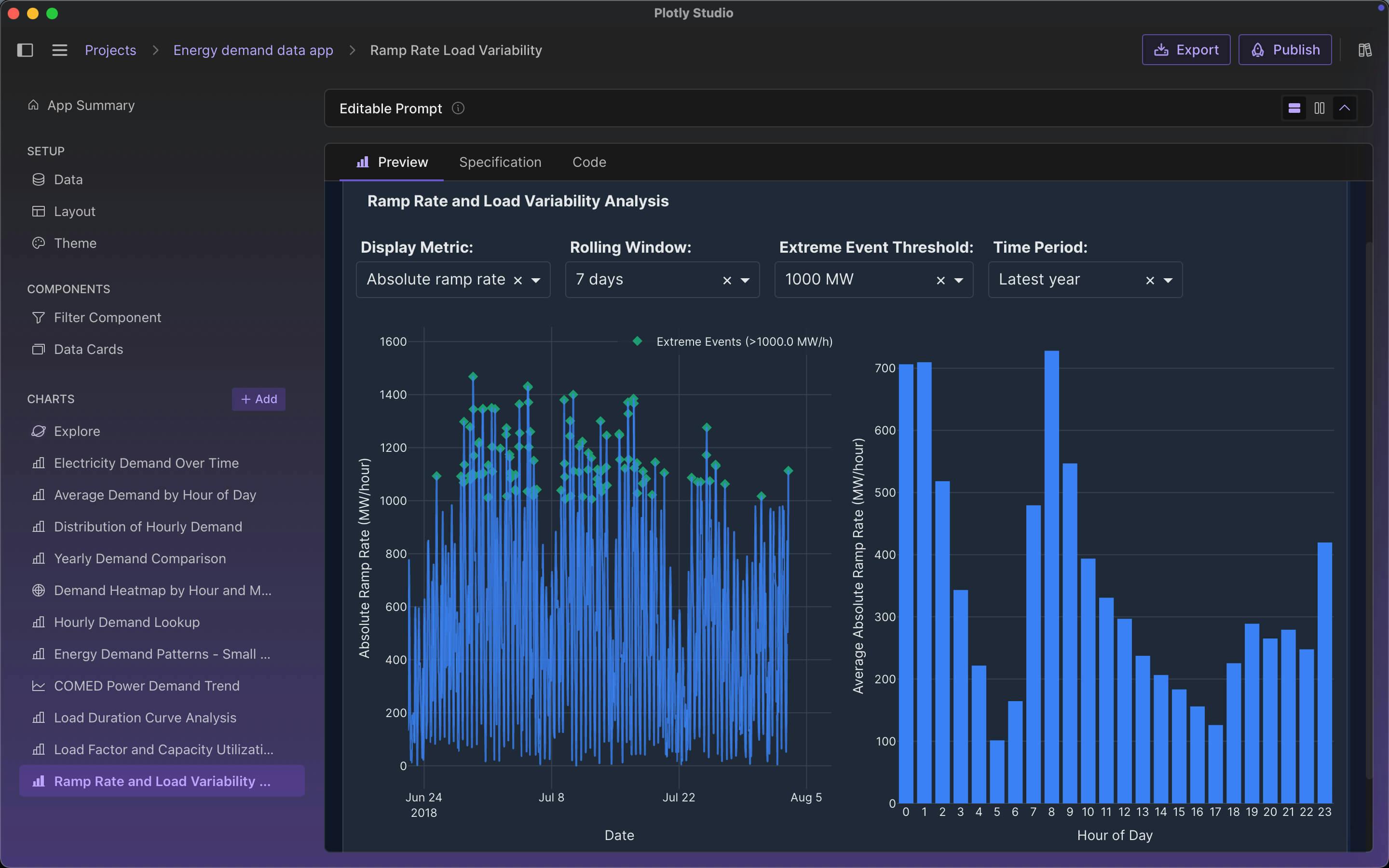1389x868 pixels.
Task: Open the Display Metric dropdown
Action: coord(535,280)
